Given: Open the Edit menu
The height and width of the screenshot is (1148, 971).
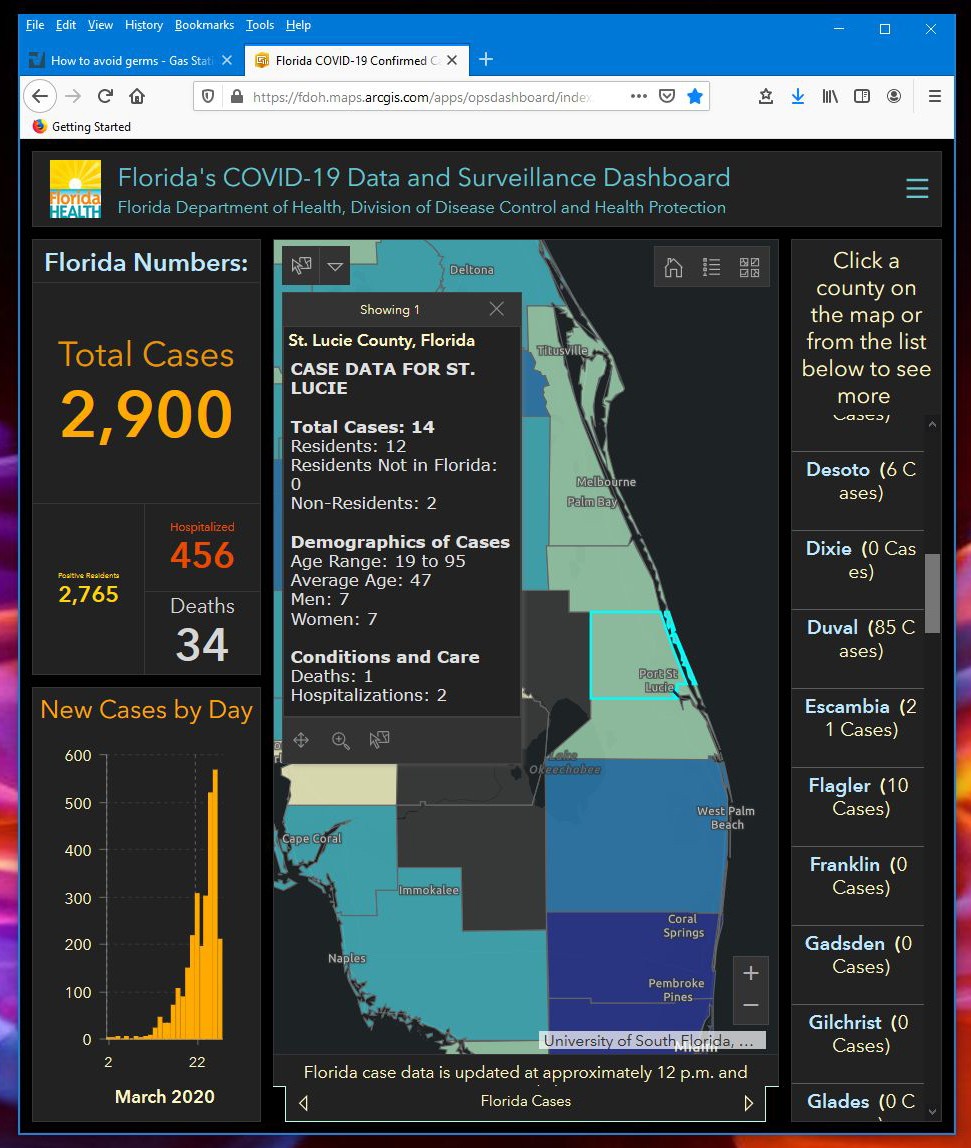Looking at the screenshot, I should [66, 25].
